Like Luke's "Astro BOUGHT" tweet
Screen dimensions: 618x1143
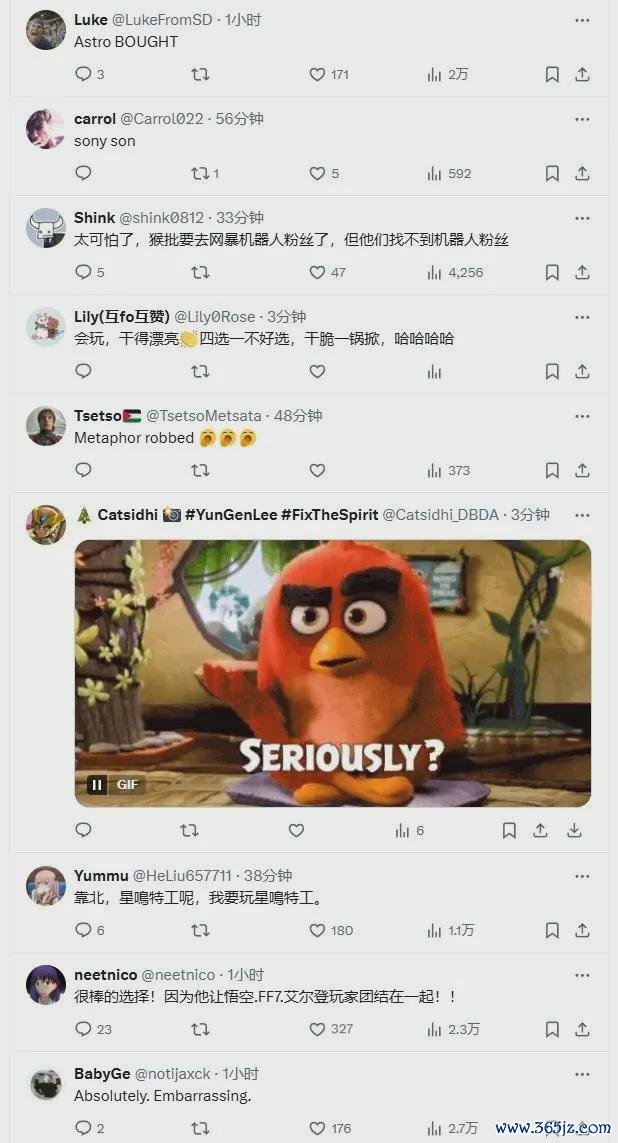(x=317, y=74)
